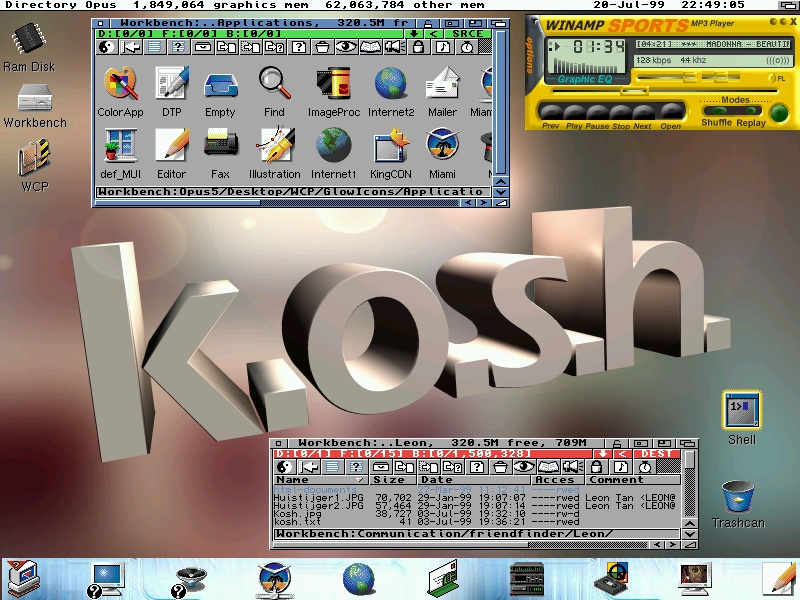Open the ColorApp palette icon

pyautogui.click(x=120, y=84)
